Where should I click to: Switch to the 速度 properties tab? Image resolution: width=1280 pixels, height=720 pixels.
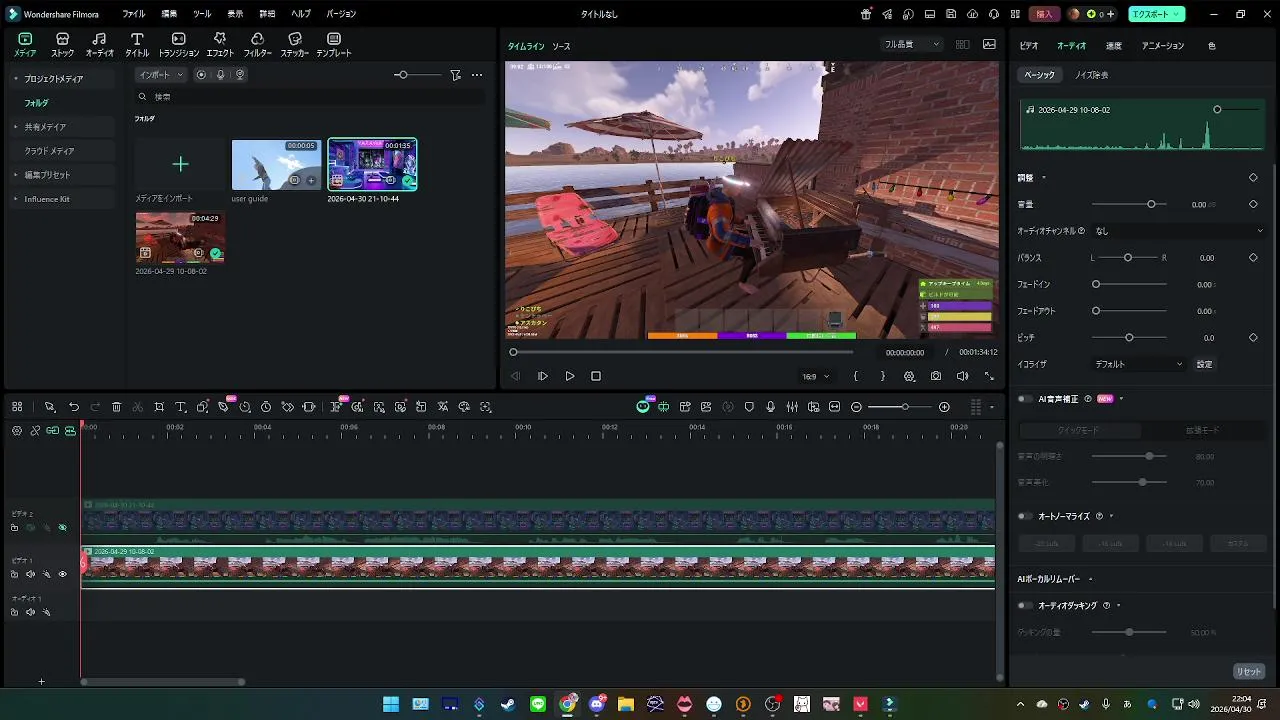pos(1113,46)
